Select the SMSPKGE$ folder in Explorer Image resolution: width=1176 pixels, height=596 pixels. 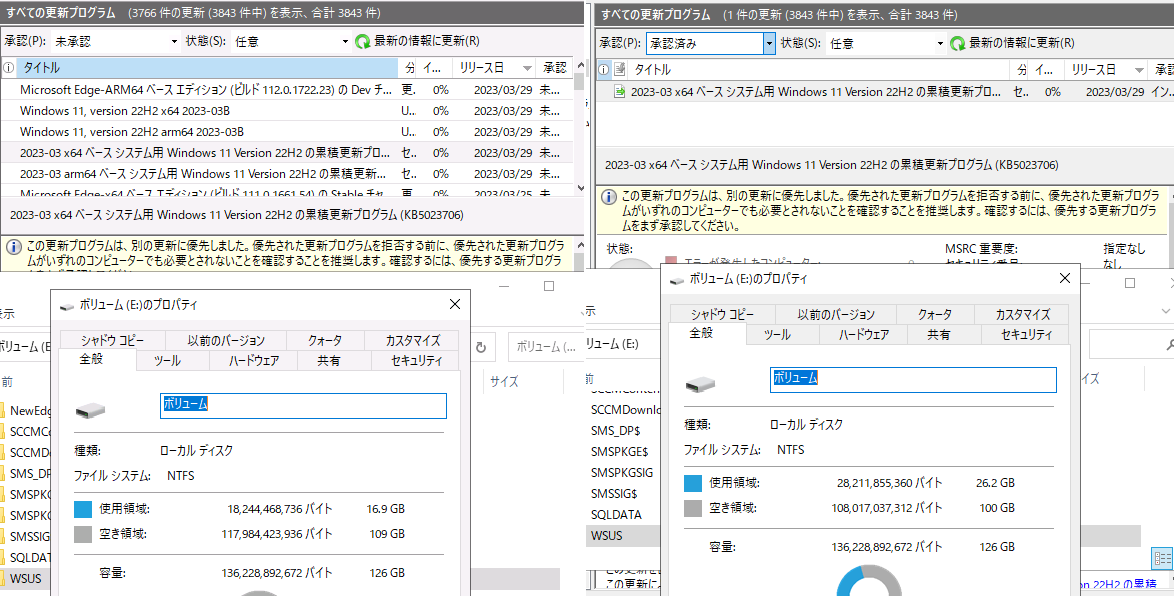[x=620, y=451]
